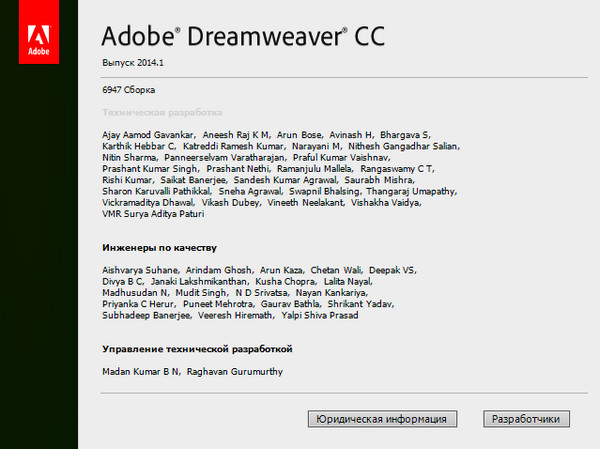The width and height of the screenshot is (600, 449).
Task: Click the name Janaki Lakshmikanthan
Action: tap(199, 282)
